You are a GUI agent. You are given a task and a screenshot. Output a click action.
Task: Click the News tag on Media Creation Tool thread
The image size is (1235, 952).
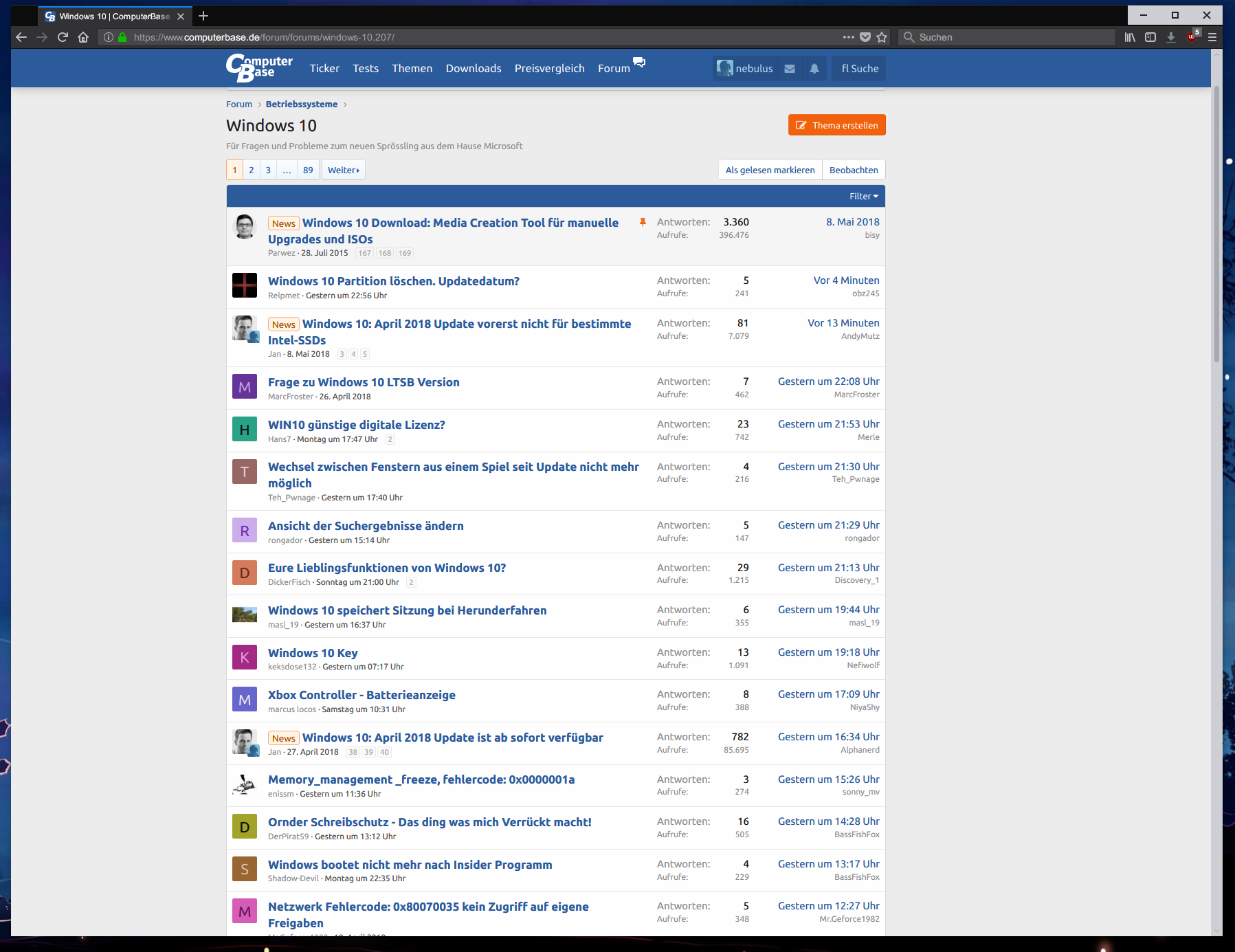(x=283, y=223)
